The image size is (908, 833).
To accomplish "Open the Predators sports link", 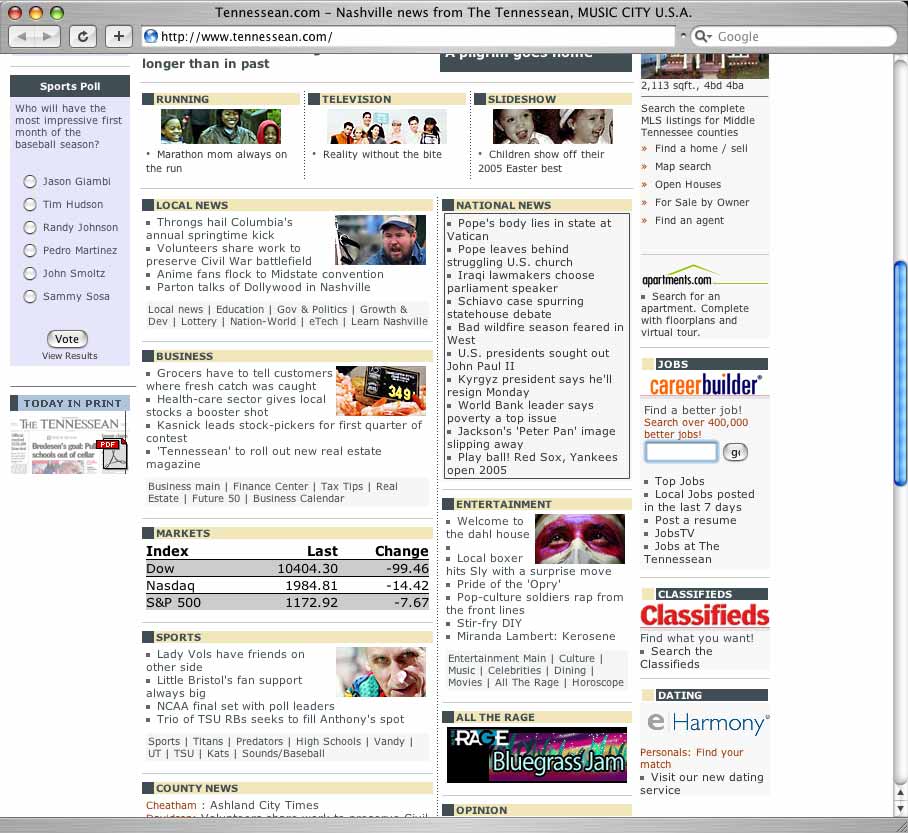I will click(x=259, y=741).
